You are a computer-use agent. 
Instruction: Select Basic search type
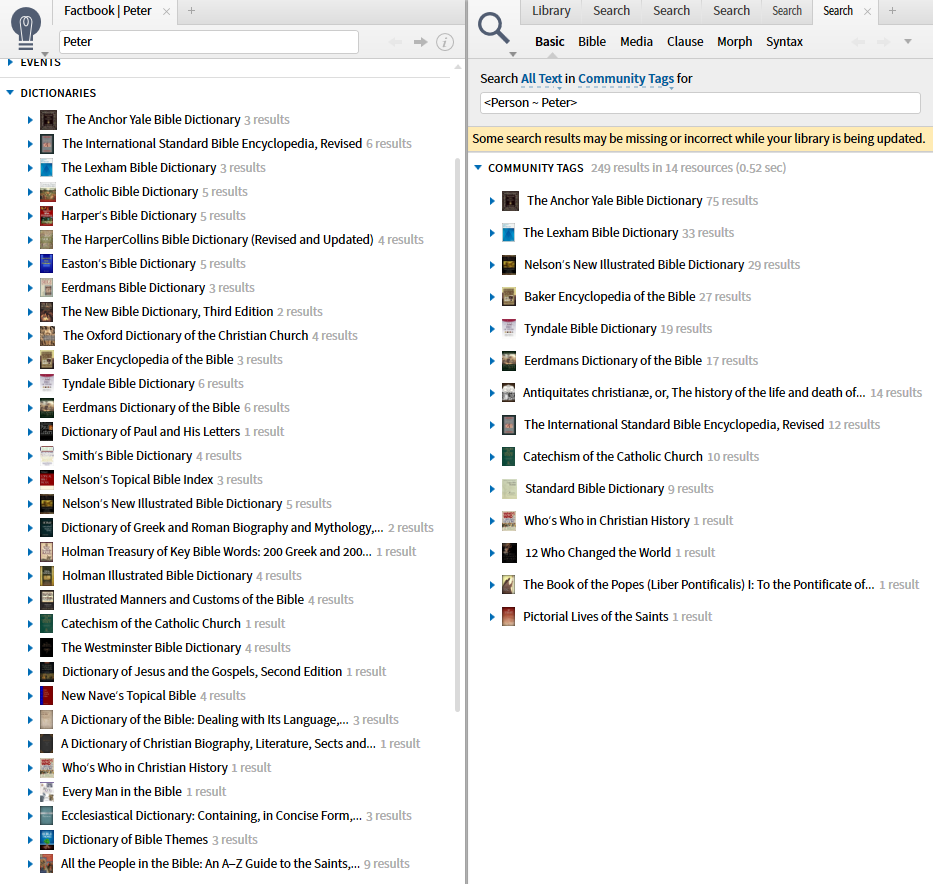point(549,42)
